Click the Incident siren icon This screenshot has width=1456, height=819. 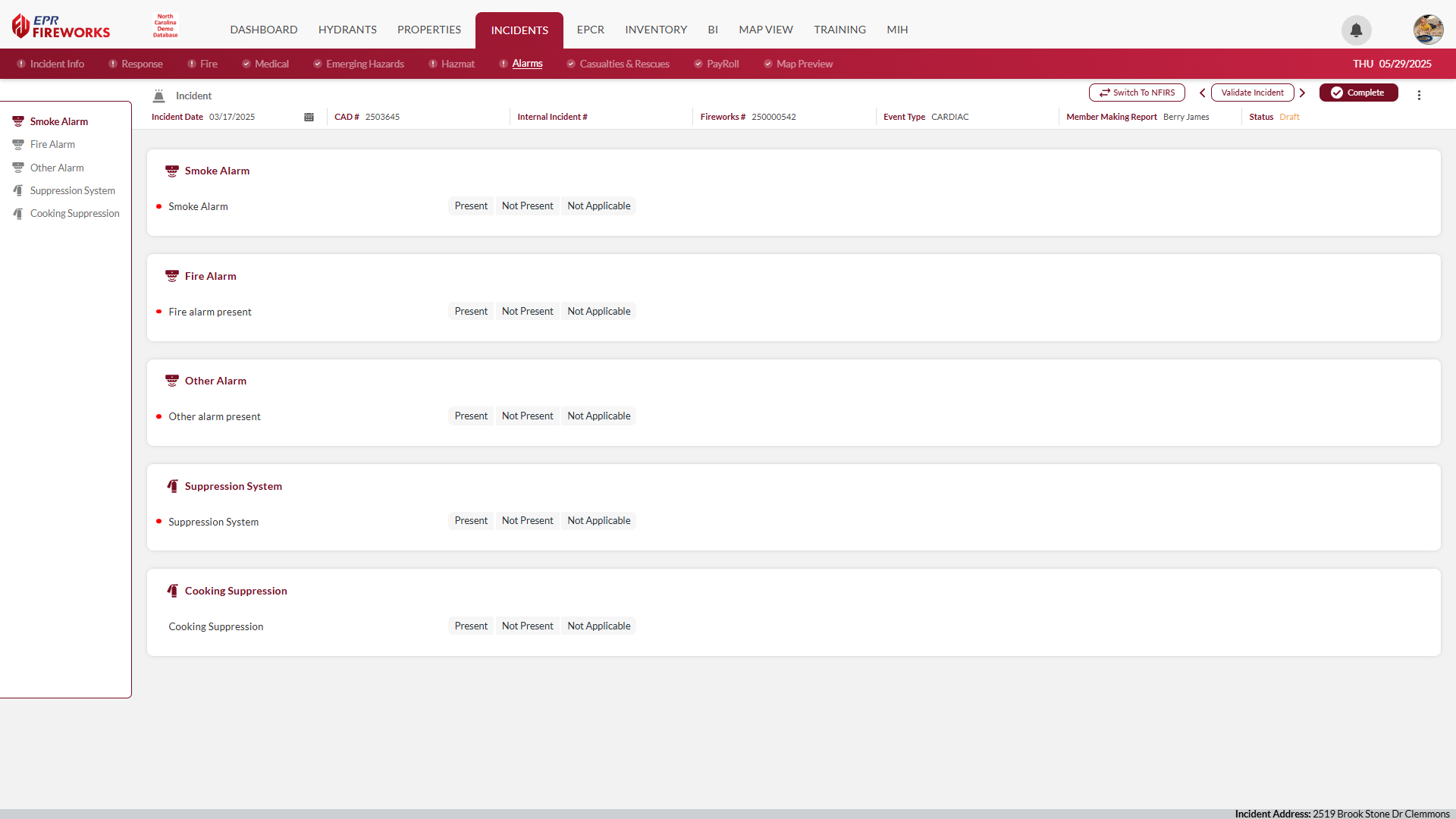point(158,96)
